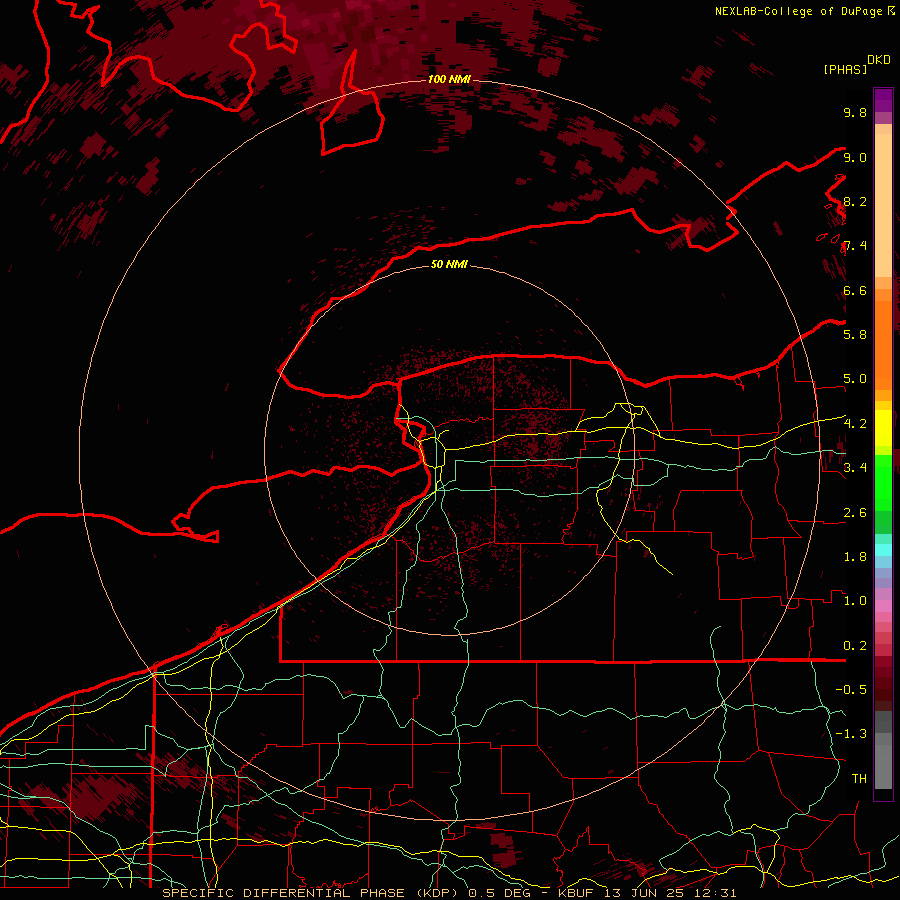Click the 2.6 value on the scale
900x900 pixels.
[x=855, y=512]
